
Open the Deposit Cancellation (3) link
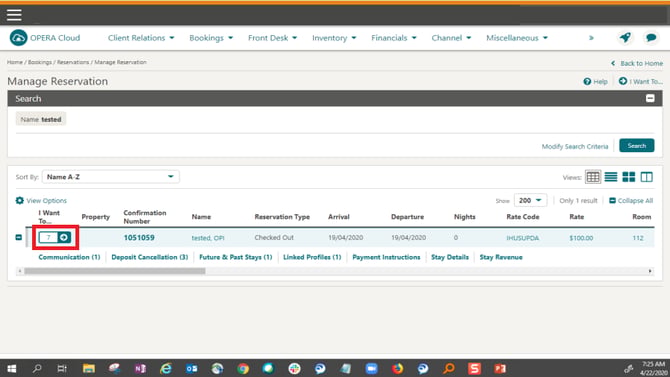pyautogui.click(x=150, y=257)
